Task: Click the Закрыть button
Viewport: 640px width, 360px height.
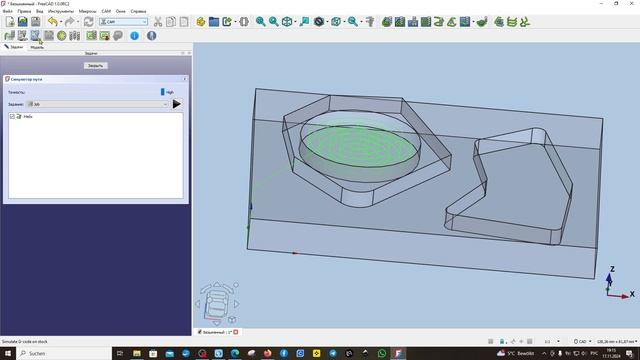Action: pos(96,66)
